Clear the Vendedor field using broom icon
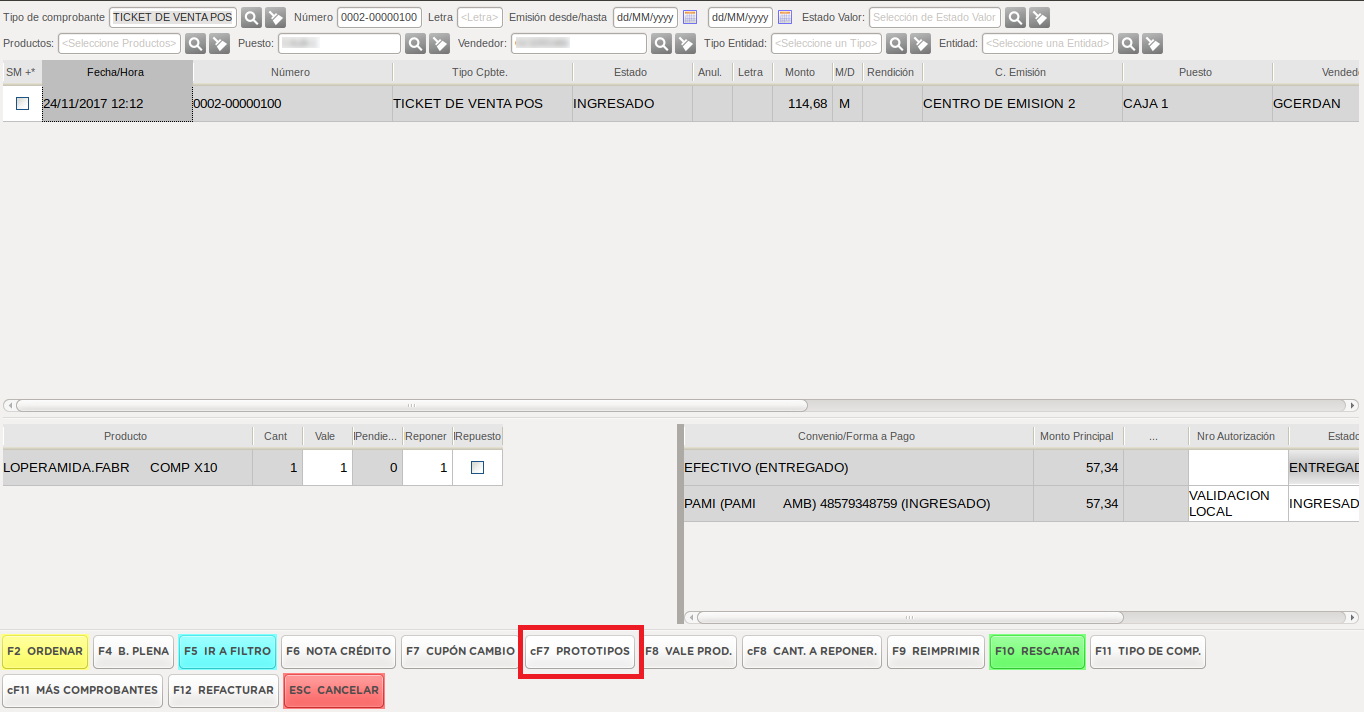 click(x=685, y=44)
